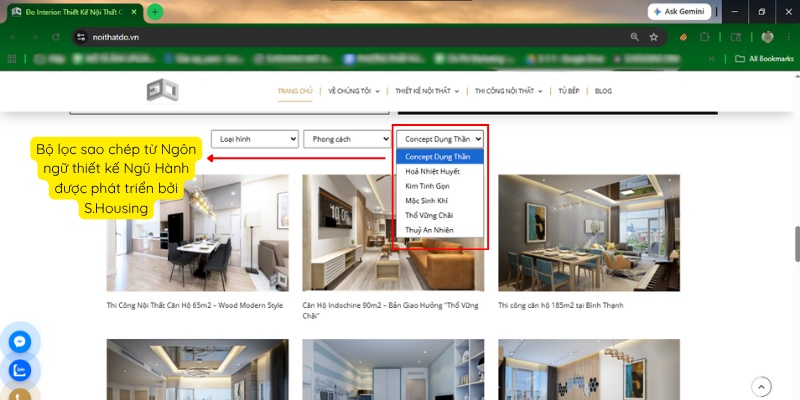
Task: Minimize the Chrome window
Action: (735, 12)
